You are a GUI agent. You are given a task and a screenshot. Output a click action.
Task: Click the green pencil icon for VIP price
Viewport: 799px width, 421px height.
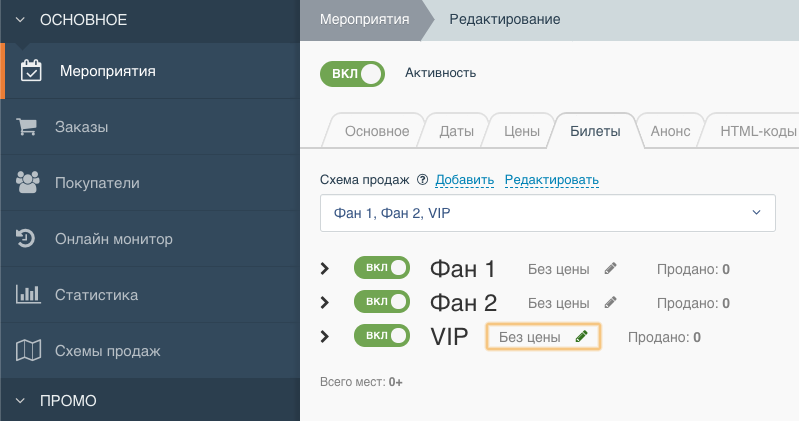(581, 336)
